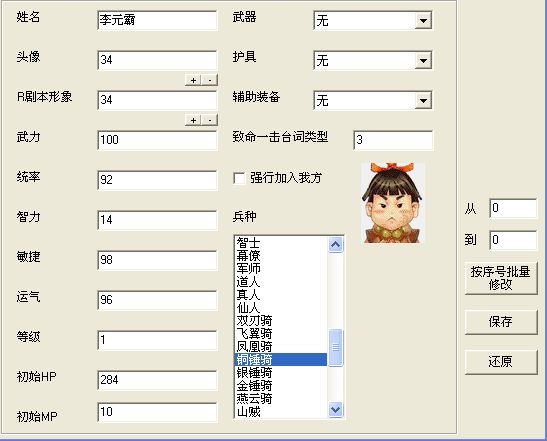Click the 按序号批量修改 button
Screen dimensions: 547x441
coord(501,278)
